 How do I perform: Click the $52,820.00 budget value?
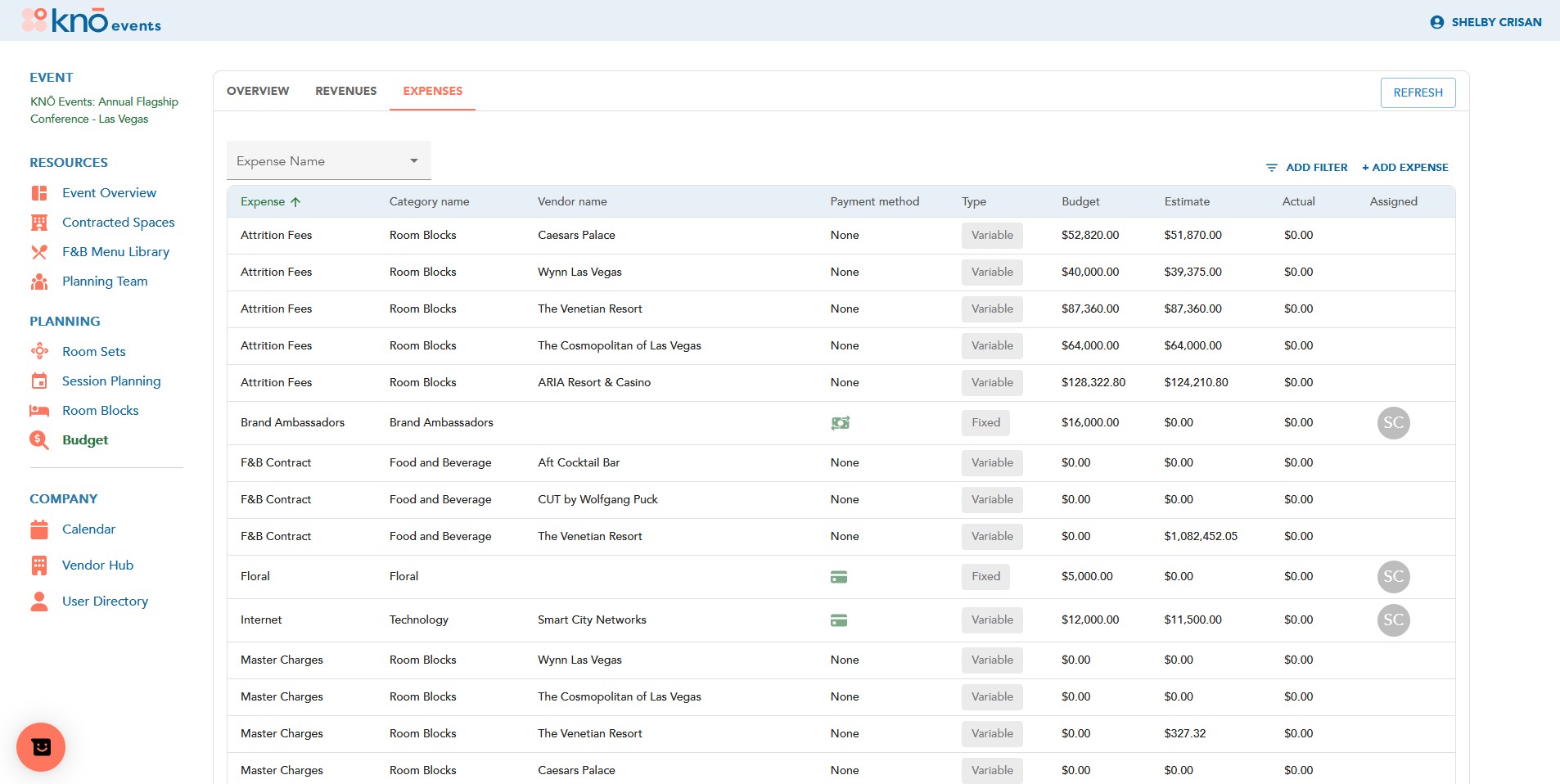pyautogui.click(x=1090, y=236)
